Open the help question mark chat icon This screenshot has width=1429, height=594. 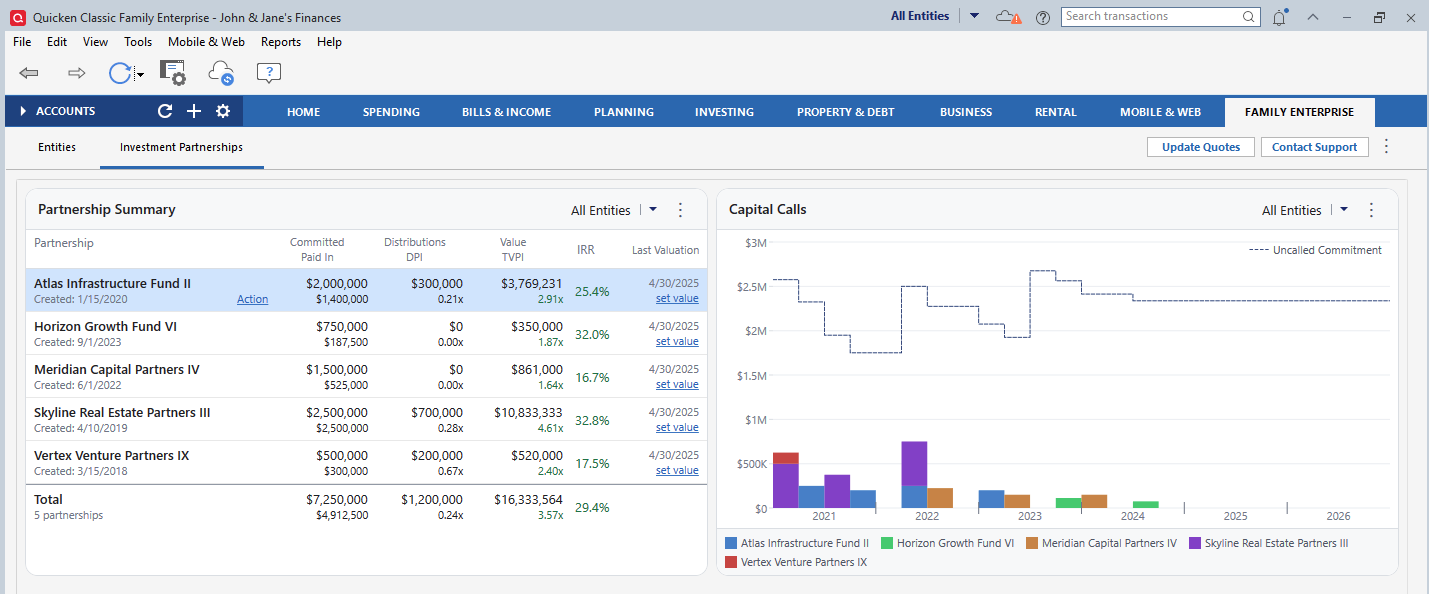point(269,73)
